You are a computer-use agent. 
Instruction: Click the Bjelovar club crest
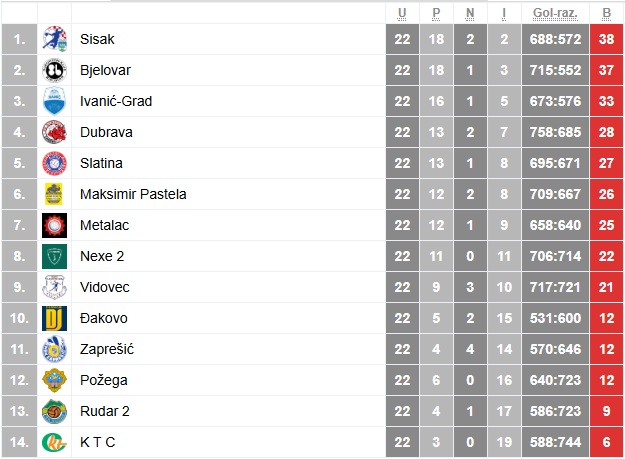click(x=54, y=71)
